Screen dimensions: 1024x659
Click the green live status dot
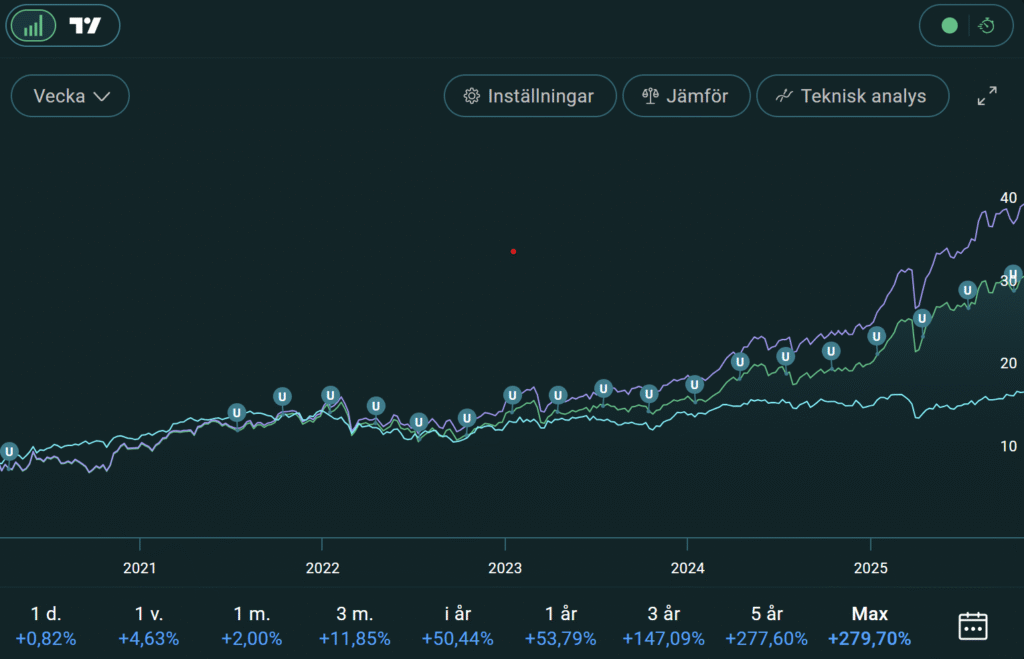coord(949,26)
